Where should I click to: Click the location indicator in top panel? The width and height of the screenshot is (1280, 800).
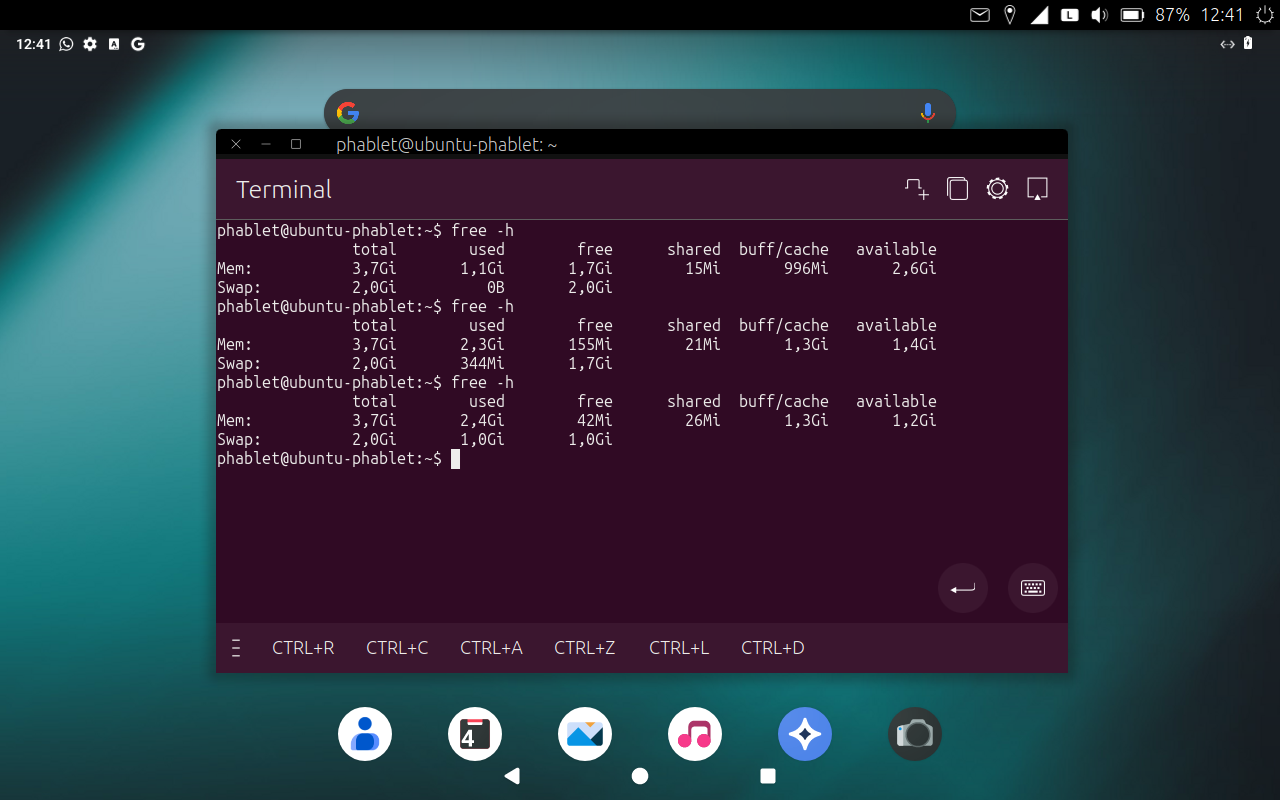(1010, 15)
